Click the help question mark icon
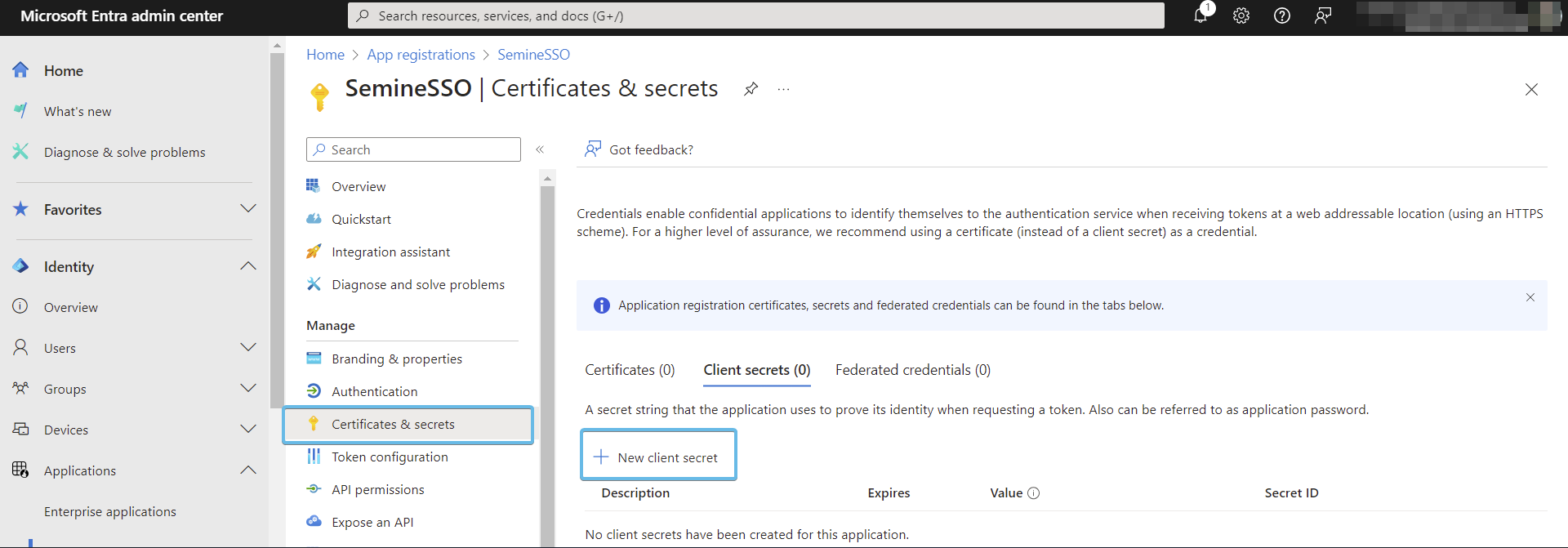 (x=1281, y=16)
